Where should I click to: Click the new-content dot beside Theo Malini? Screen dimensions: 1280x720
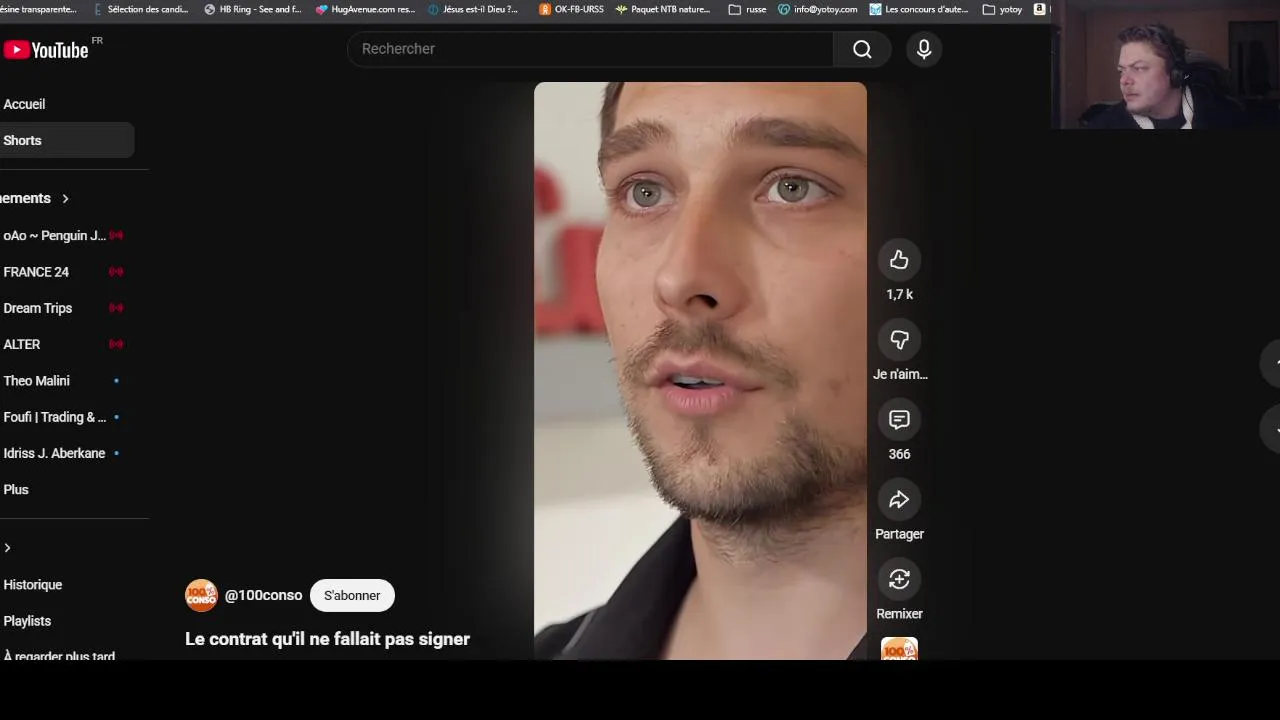coord(116,381)
